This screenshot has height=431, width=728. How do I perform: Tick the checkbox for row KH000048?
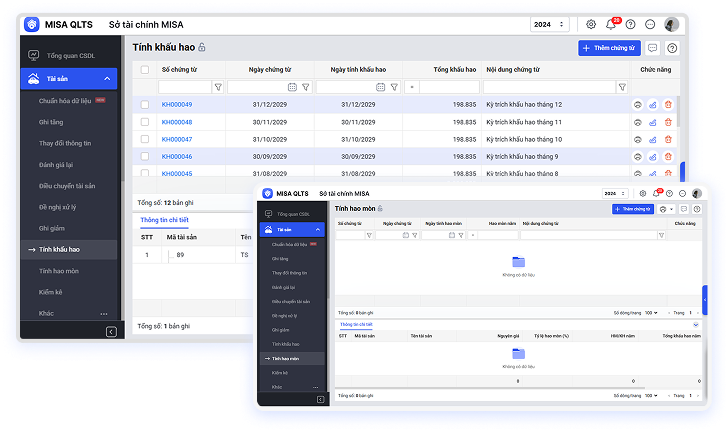pyautogui.click(x=145, y=122)
